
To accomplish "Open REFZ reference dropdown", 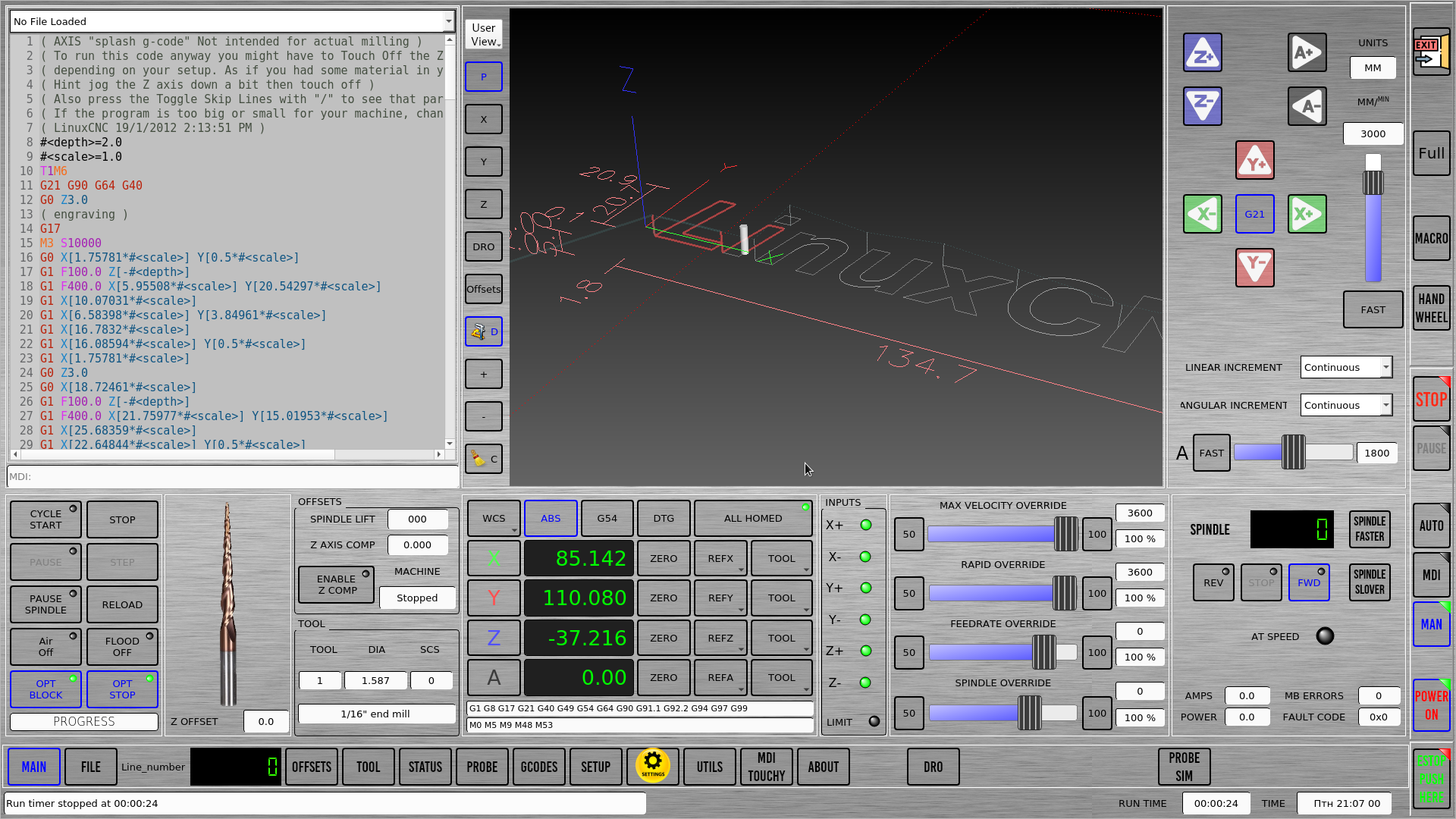I will coord(720,638).
